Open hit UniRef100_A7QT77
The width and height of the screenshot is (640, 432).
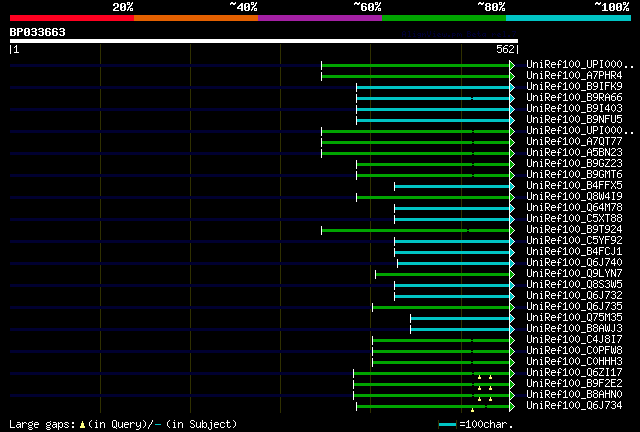tap(574, 142)
